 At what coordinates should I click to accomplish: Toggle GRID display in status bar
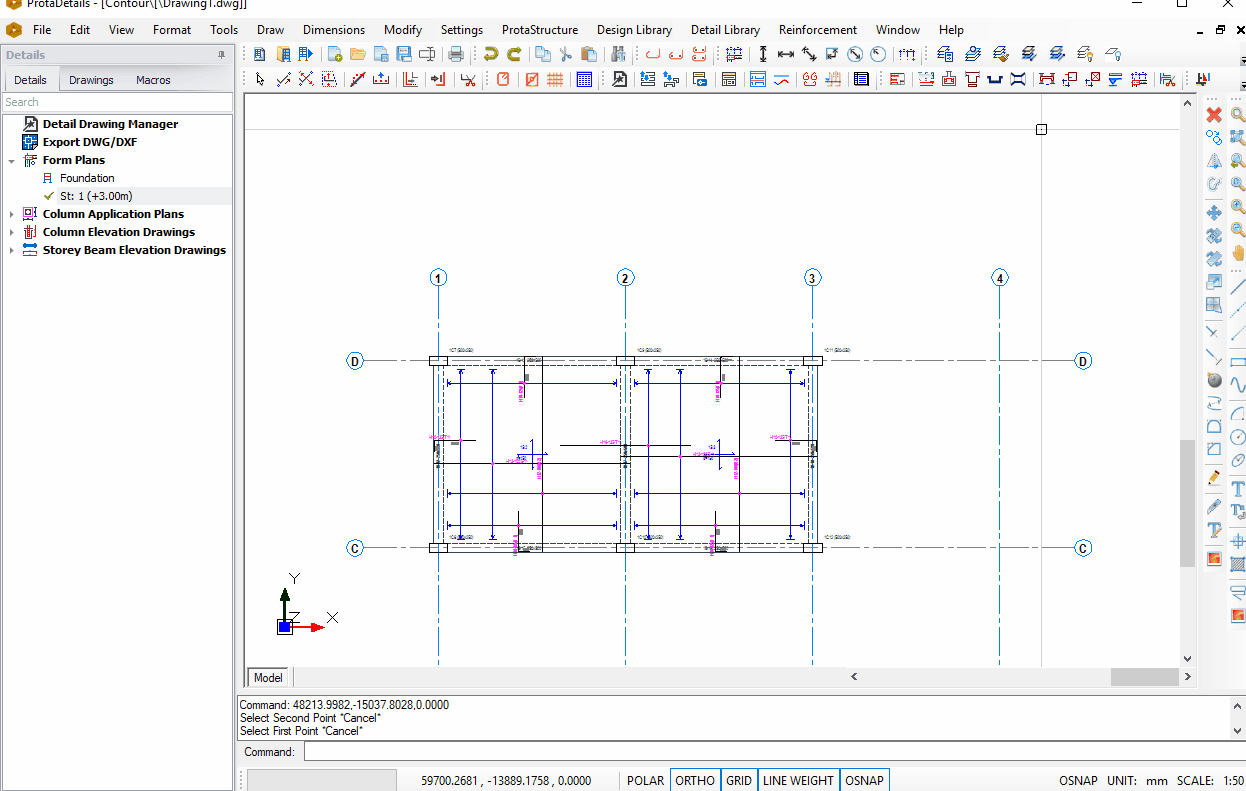point(739,780)
